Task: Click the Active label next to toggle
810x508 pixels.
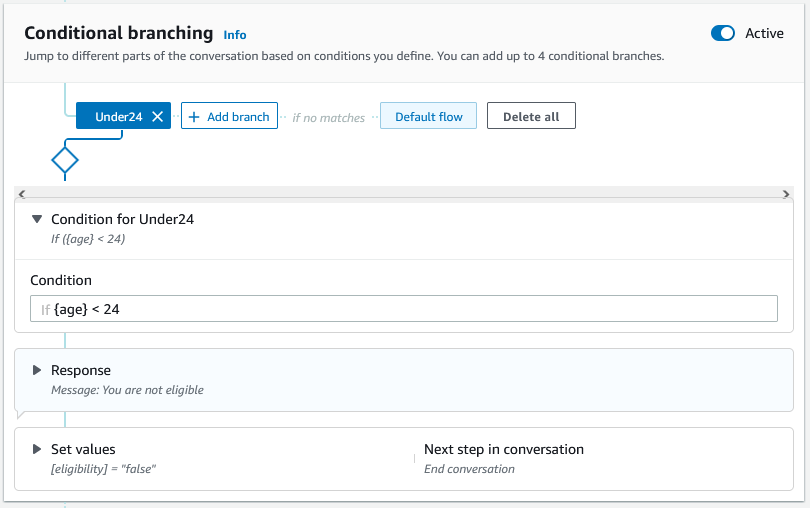Action: pyautogui.click(x=765, y=33)
